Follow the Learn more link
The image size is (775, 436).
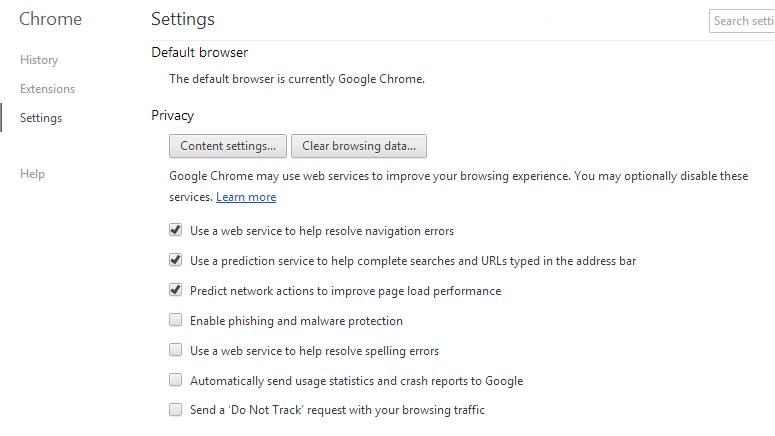tap(246, 197)
